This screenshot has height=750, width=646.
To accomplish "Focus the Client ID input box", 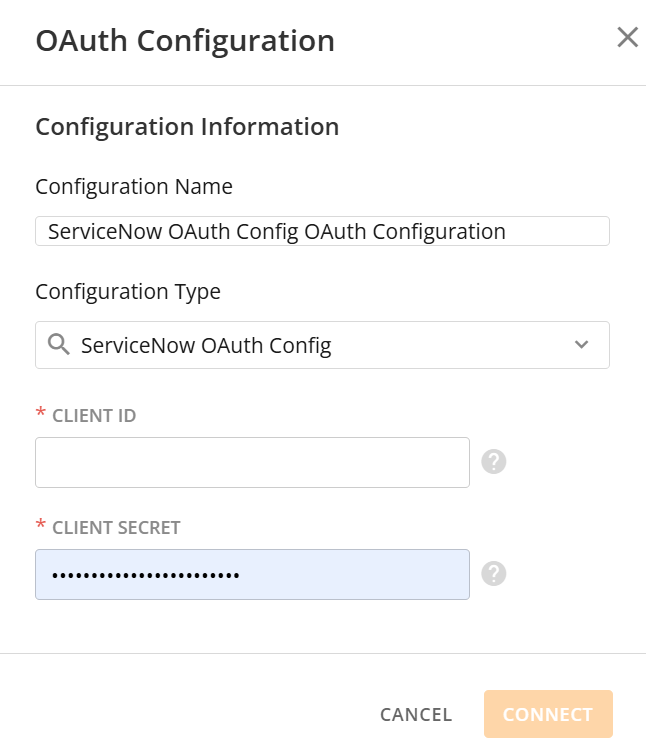I will (252, 462).
